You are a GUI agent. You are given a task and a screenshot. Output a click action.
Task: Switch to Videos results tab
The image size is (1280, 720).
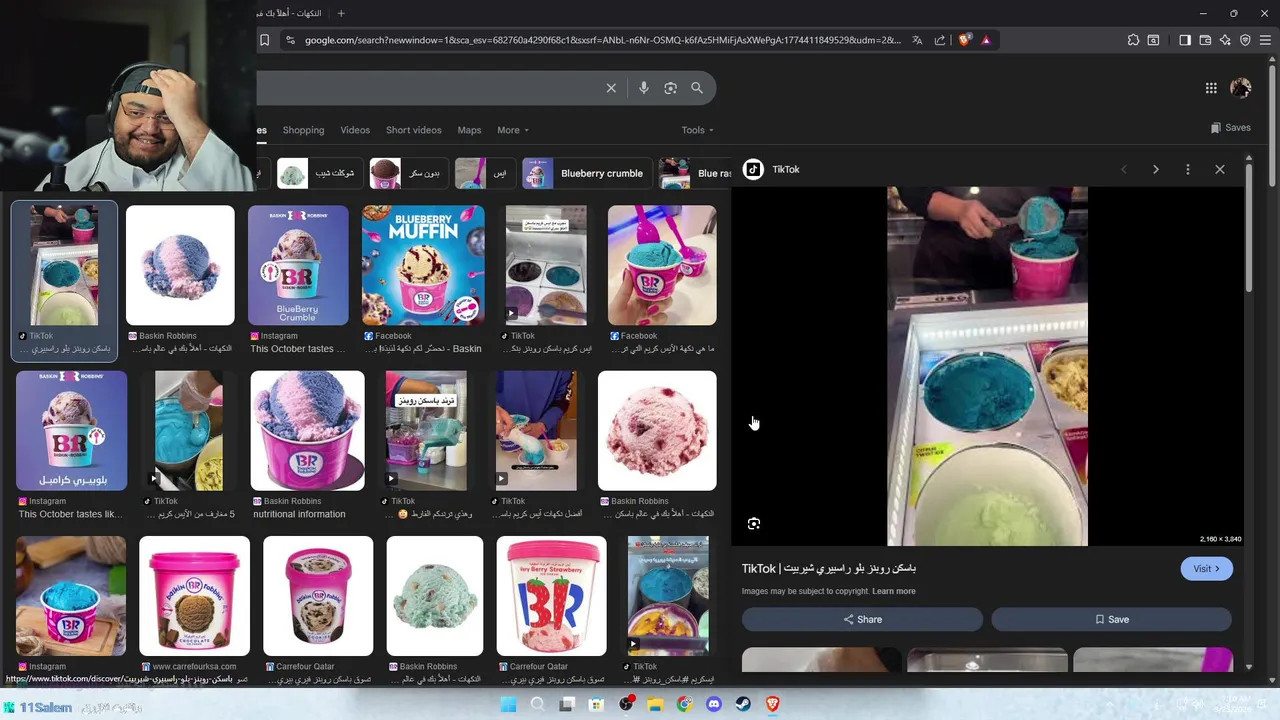pos(355,130)
